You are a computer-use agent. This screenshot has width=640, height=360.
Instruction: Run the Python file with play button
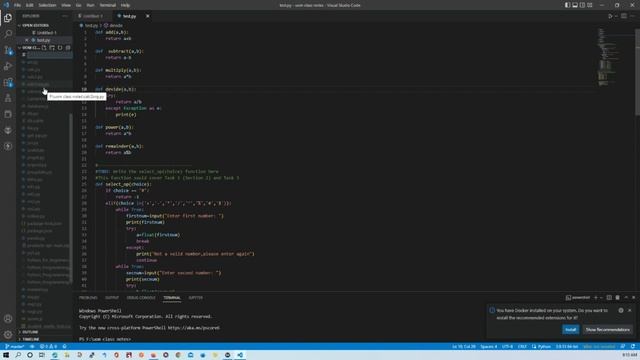tap(610, 16)
